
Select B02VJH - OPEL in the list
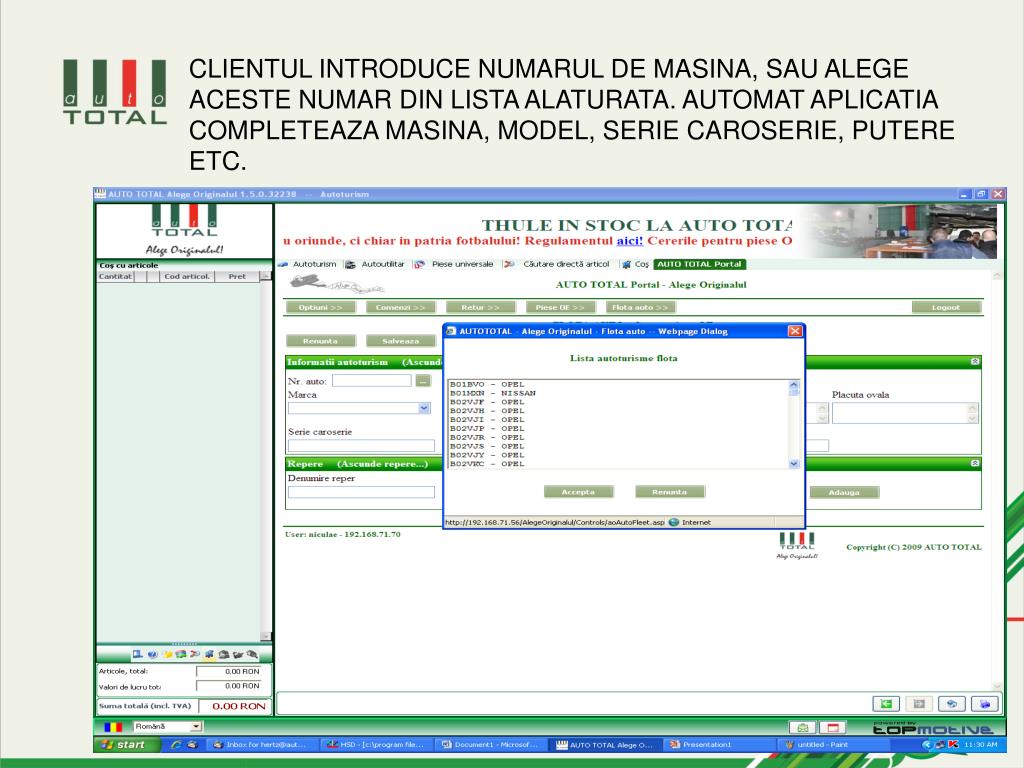click(487, 411)
